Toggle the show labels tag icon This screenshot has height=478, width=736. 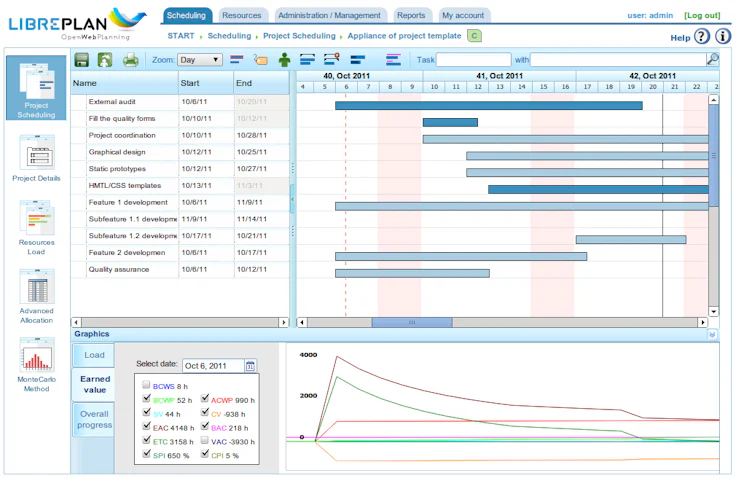[x=261, y=60]
